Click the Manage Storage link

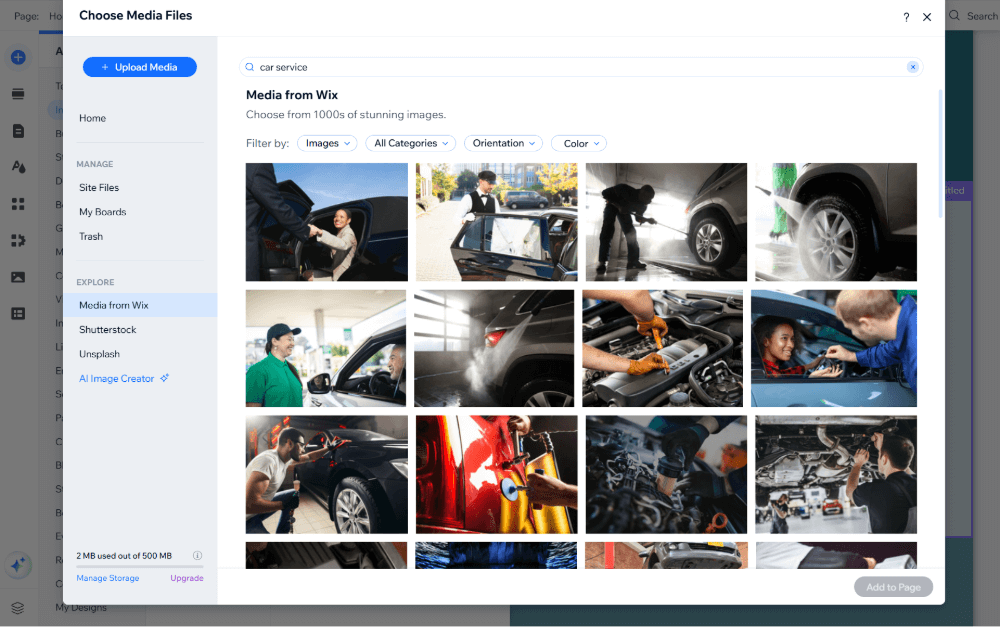[108, 578]
